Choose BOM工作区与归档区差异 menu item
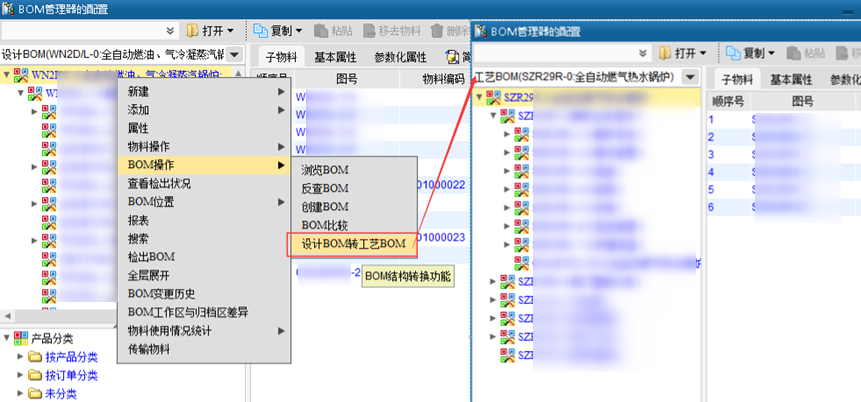Viewport: 861px width, 402px height. point(204,312)
